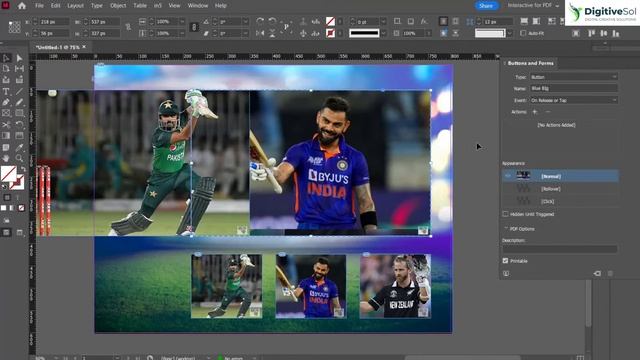Select the Note tool

point(6,147)
